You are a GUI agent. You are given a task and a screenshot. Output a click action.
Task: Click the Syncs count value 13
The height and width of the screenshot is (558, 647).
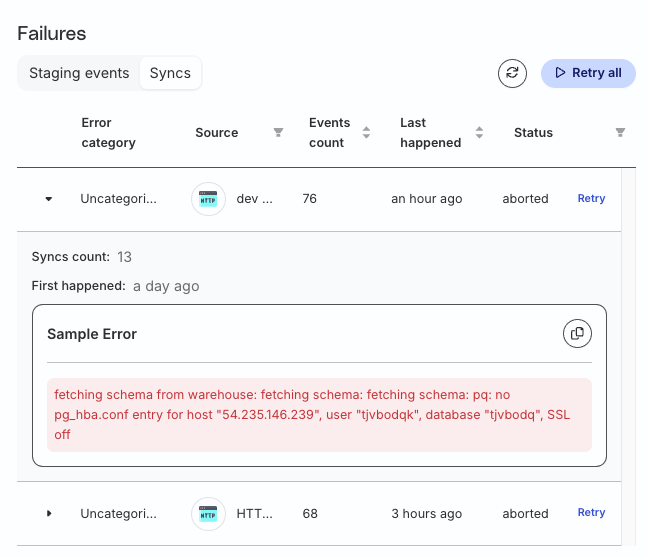[124, 257]
